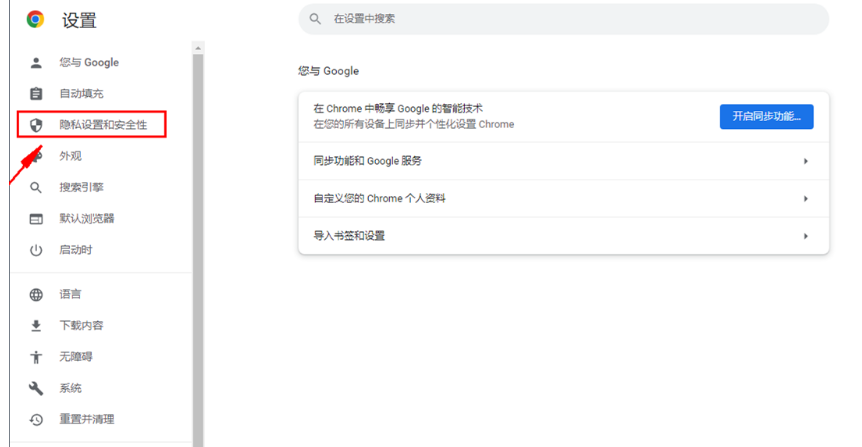Click the Chrome logo beside 设置
This screenshot has width=862, height=447.
pyautogui.click(x=36, y=19)
